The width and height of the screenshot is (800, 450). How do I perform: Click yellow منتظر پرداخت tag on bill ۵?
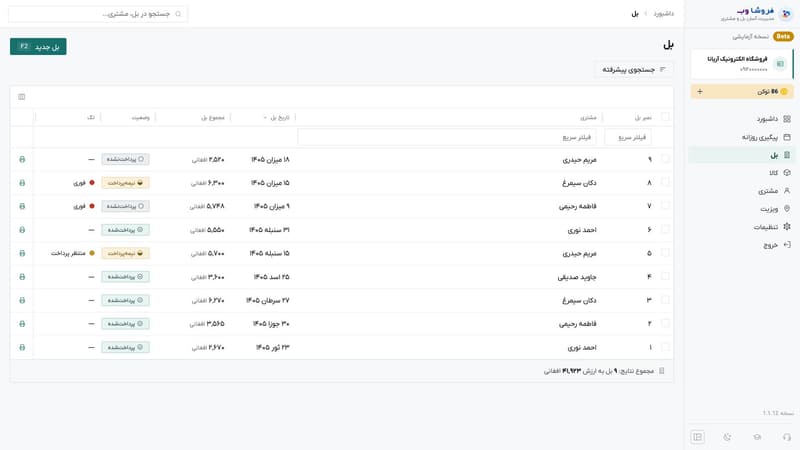coord(72,253)
